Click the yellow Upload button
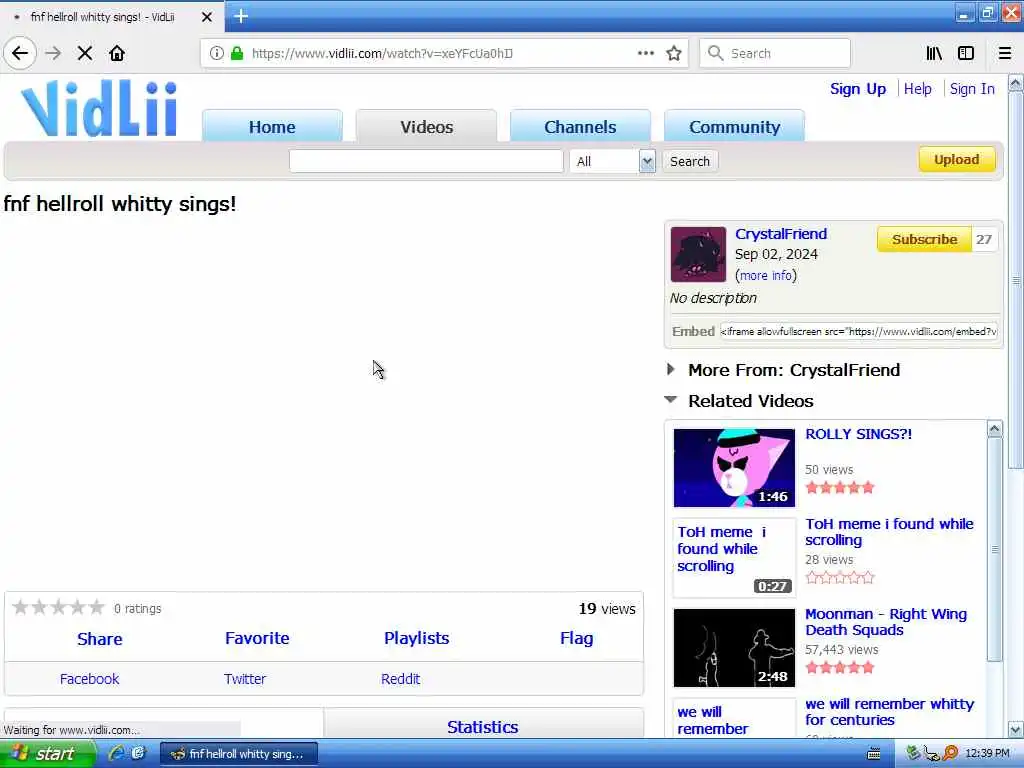 (x=956, y=159)
